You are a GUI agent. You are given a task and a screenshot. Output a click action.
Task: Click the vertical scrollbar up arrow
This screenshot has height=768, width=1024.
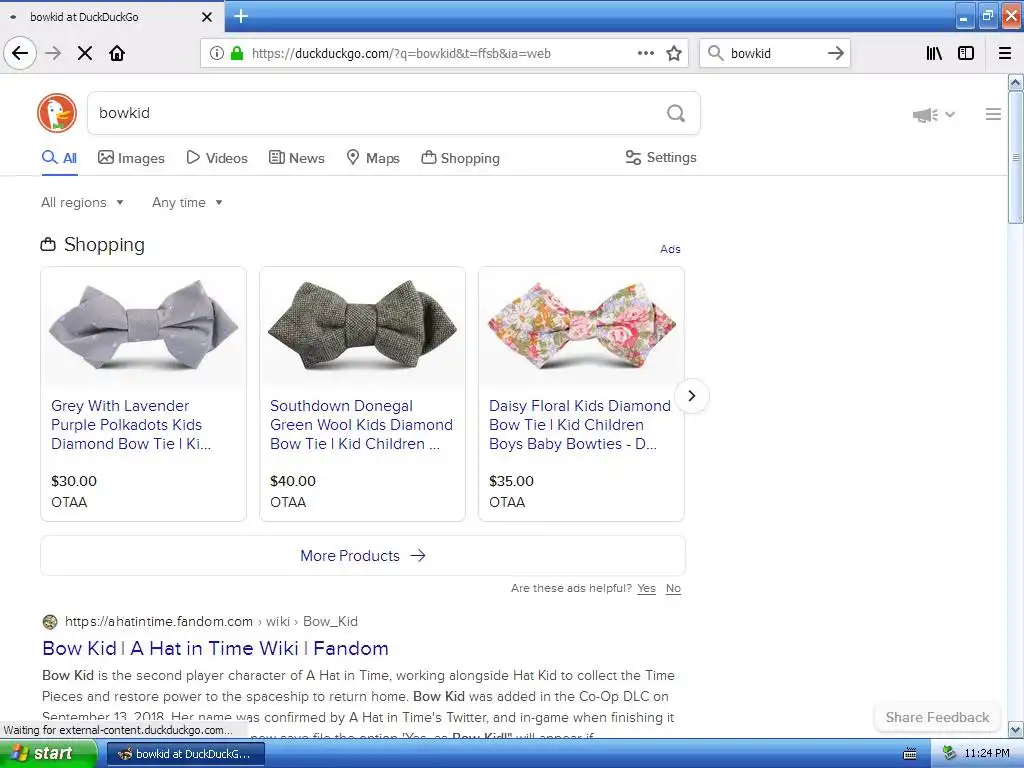pyautogui.click(x=1015, y=82)
